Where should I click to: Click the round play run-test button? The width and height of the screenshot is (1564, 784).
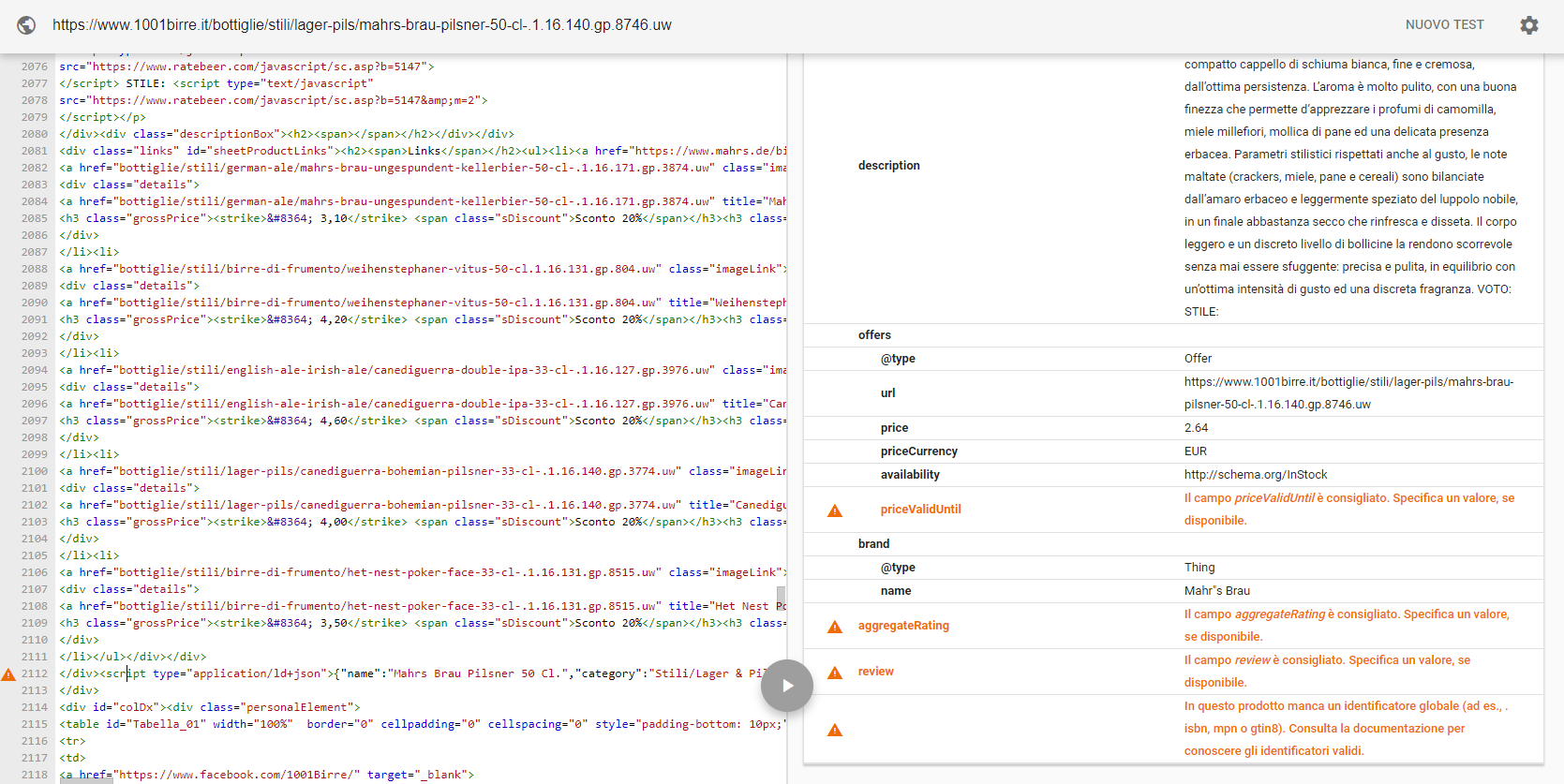(x=787, y=686)
